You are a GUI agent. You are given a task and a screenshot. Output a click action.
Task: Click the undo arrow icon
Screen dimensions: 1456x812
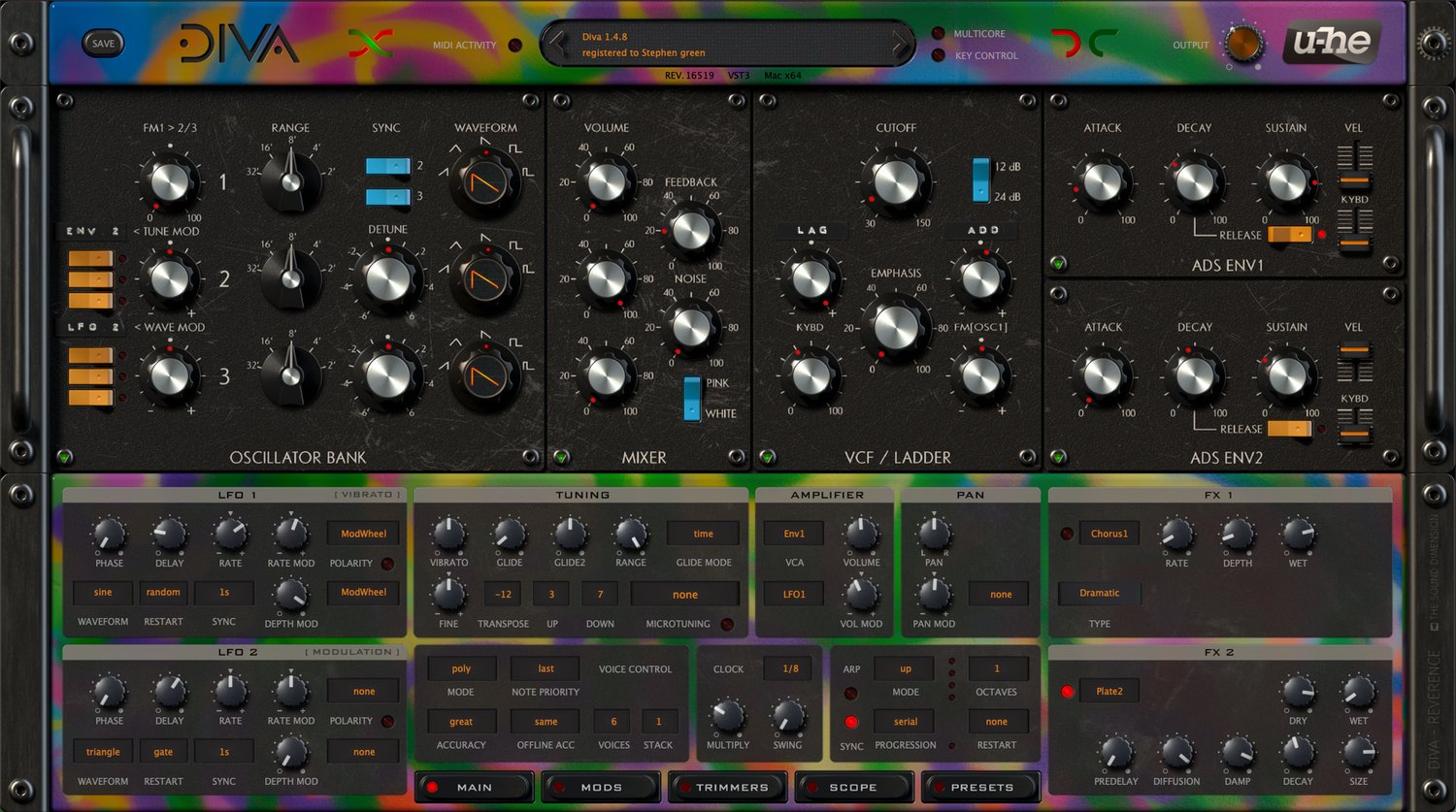[x=1065, y=44]
